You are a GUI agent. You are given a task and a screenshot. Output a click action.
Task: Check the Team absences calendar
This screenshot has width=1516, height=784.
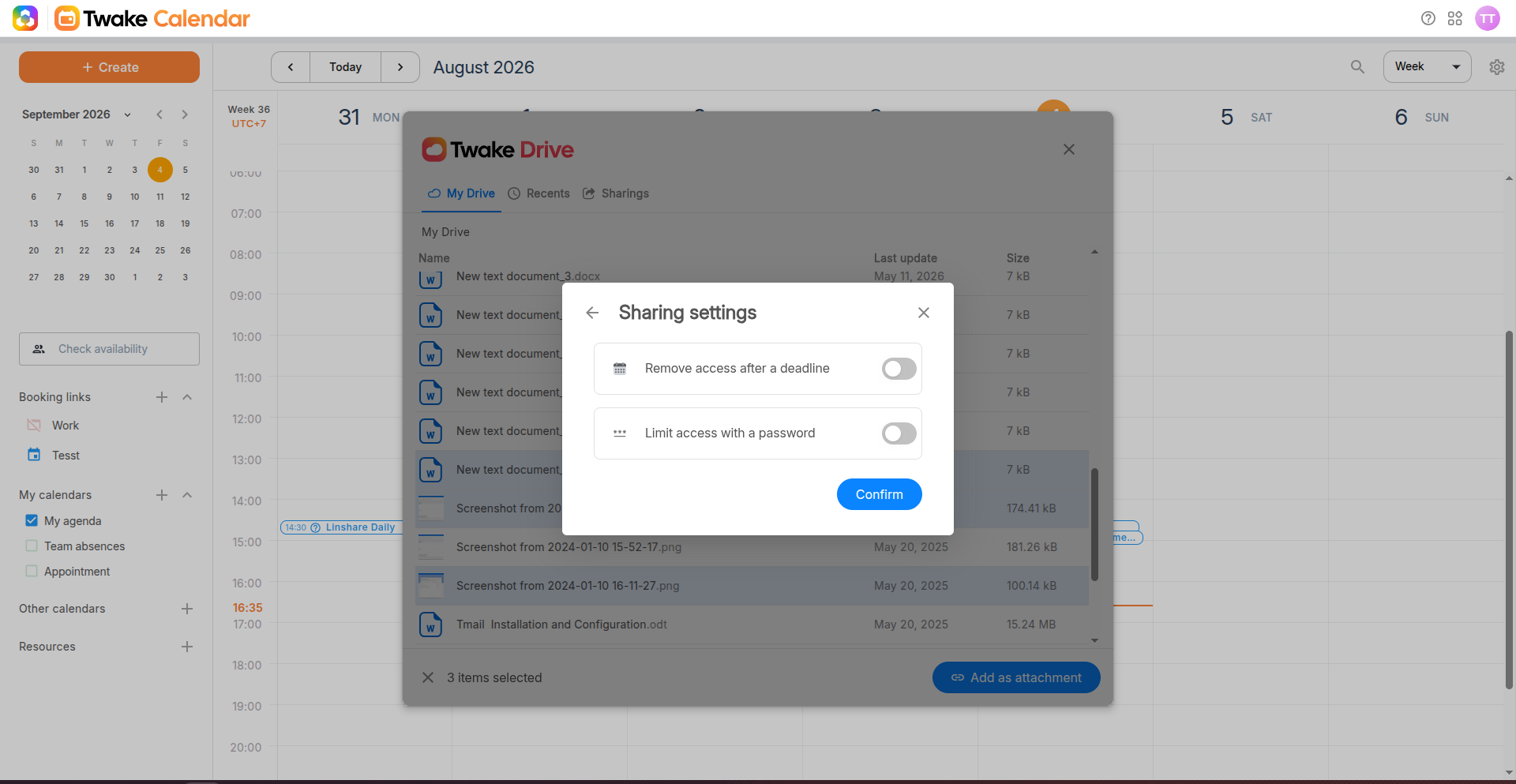(32, 546)
